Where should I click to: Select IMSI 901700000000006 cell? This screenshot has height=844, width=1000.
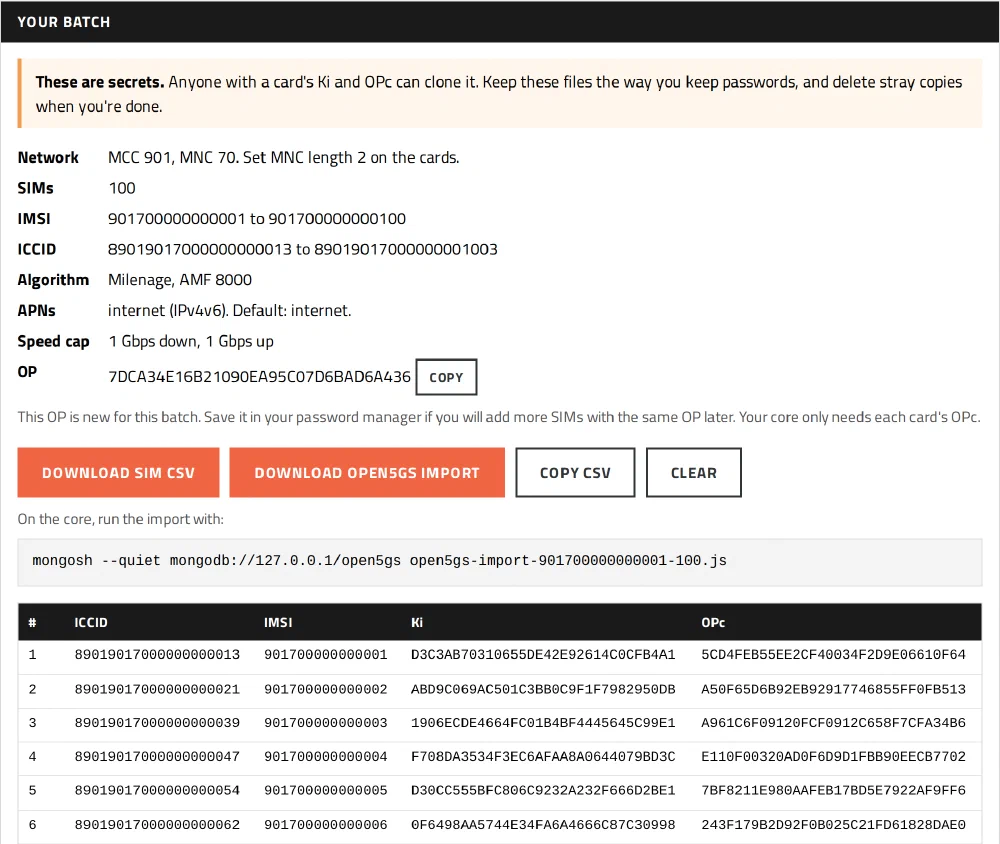(x=325, y=825)
